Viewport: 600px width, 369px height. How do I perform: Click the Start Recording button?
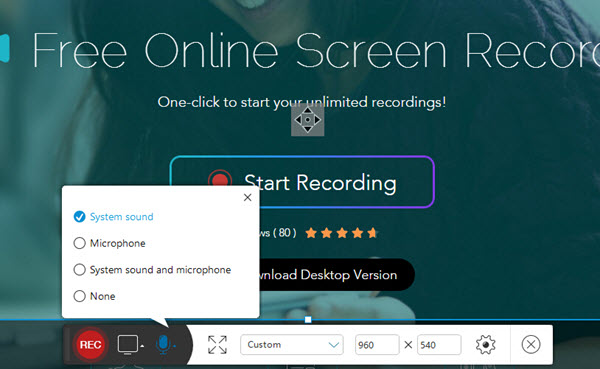(x=302, y=182)
